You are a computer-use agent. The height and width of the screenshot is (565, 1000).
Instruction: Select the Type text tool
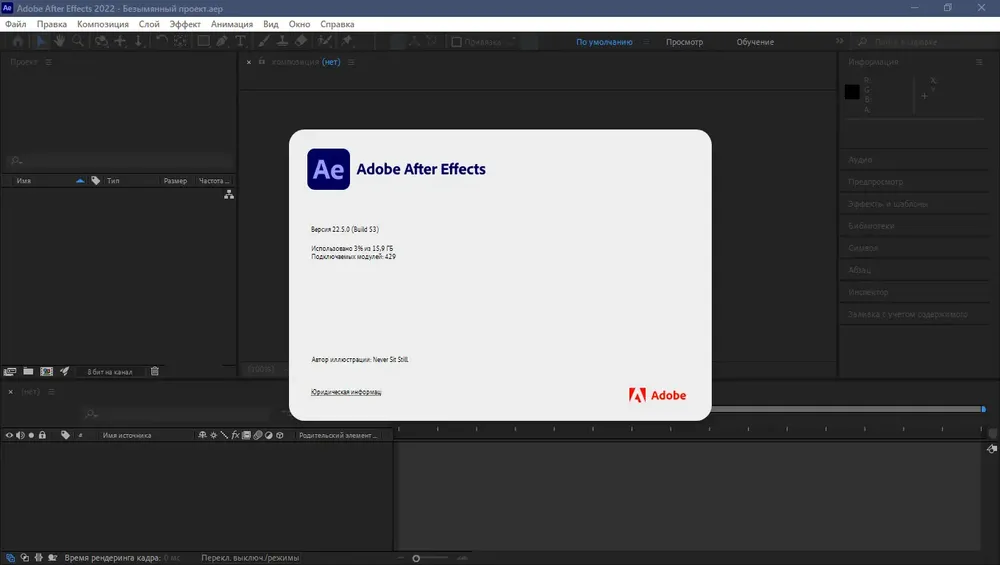point(240,41)
